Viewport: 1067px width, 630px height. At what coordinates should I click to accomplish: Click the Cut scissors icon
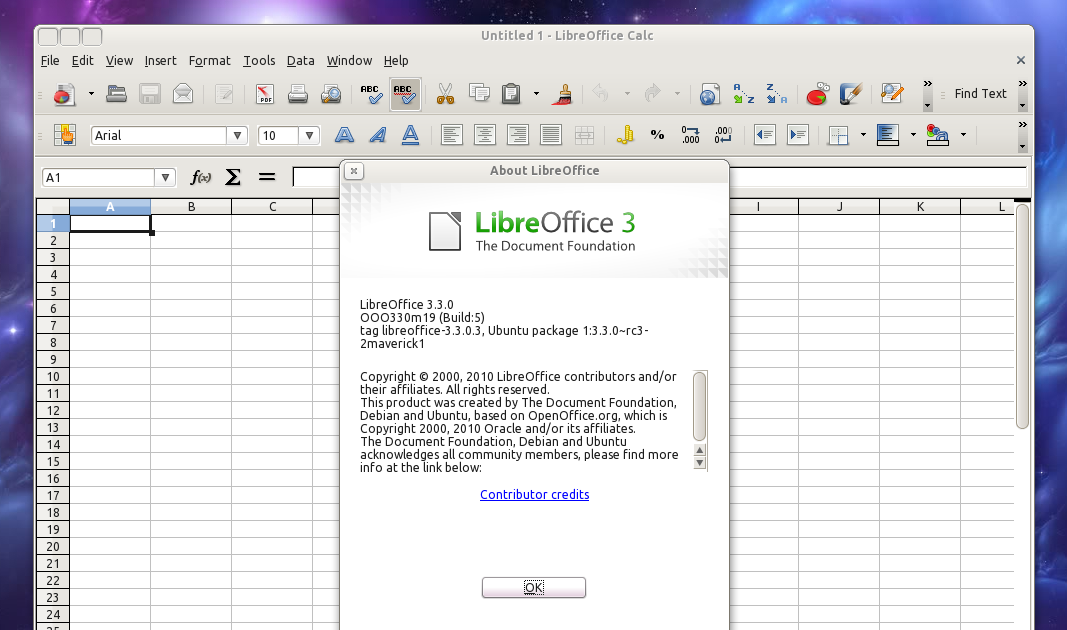(445, 94)
